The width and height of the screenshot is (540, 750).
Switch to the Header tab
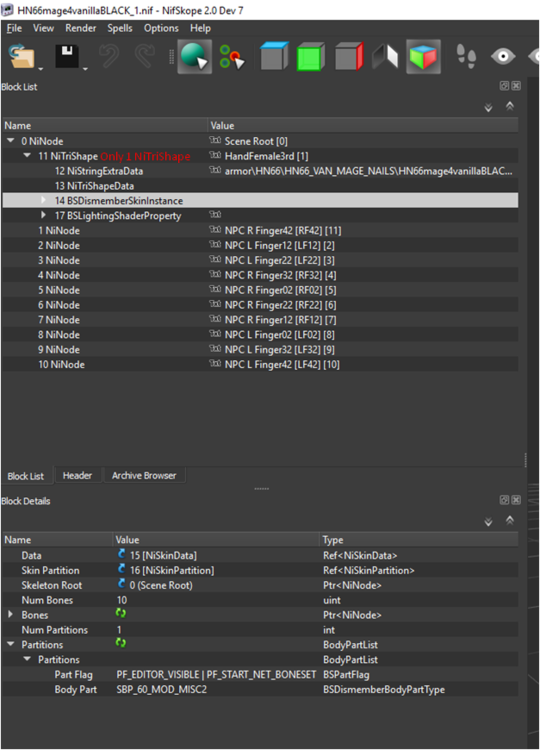pos(77,475)
